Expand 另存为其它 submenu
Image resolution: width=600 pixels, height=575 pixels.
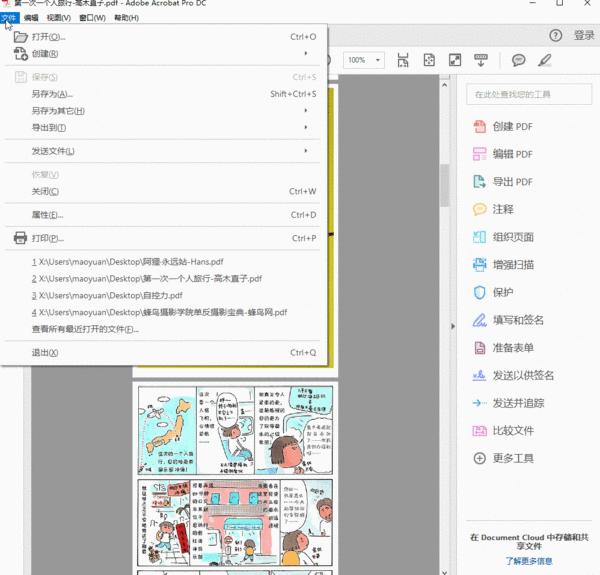pos(163,111)
